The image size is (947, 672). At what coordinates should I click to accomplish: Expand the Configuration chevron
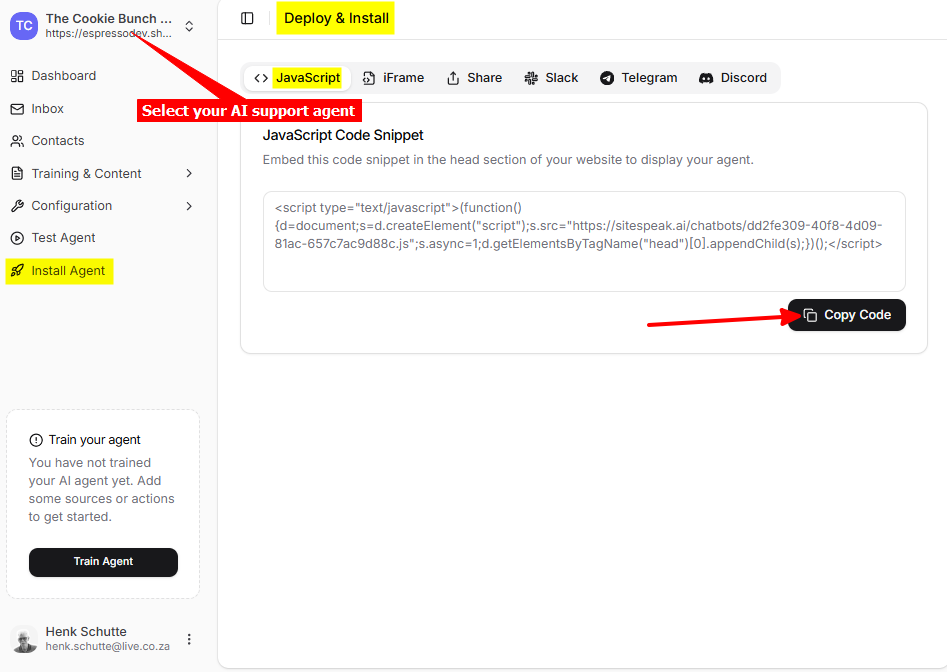(189, 206)
